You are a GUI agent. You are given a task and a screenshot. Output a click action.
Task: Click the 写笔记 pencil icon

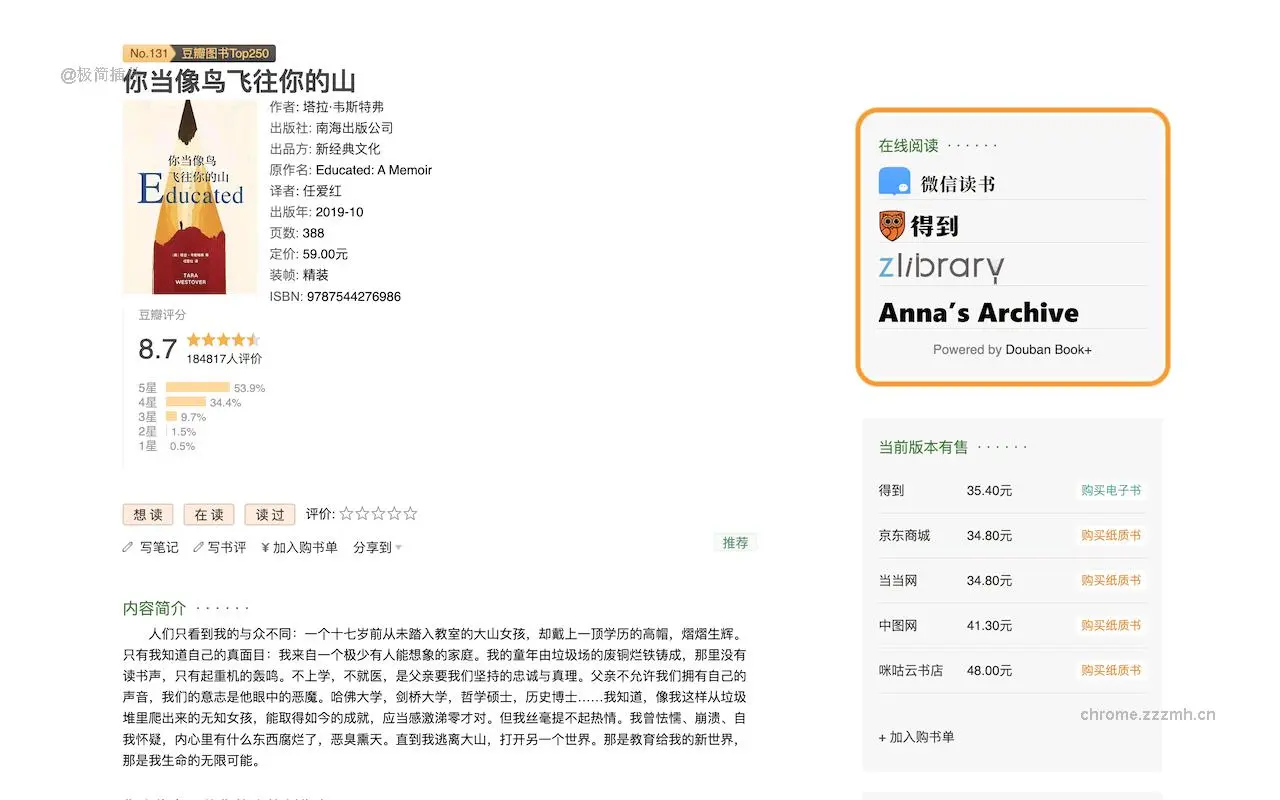[x=130, y=547]
